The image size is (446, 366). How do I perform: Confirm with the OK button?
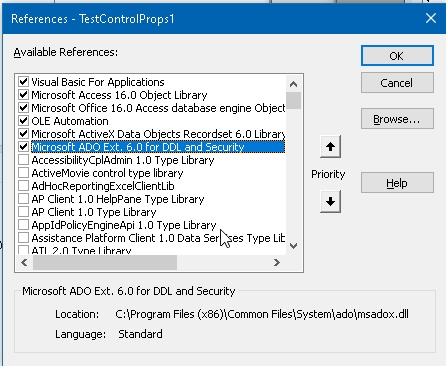397,56
